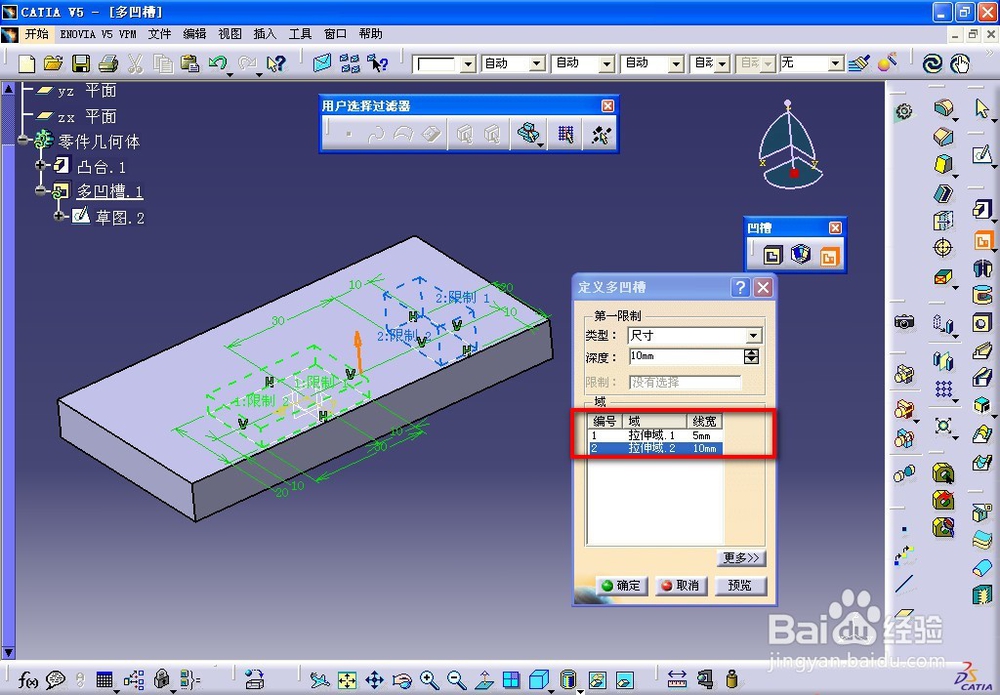The width and height of the screenshot is (1000, 695).
Task: Click the Drafted Filleted Pocket icon in 凹槽 toolbar
Action: (800, 254)
